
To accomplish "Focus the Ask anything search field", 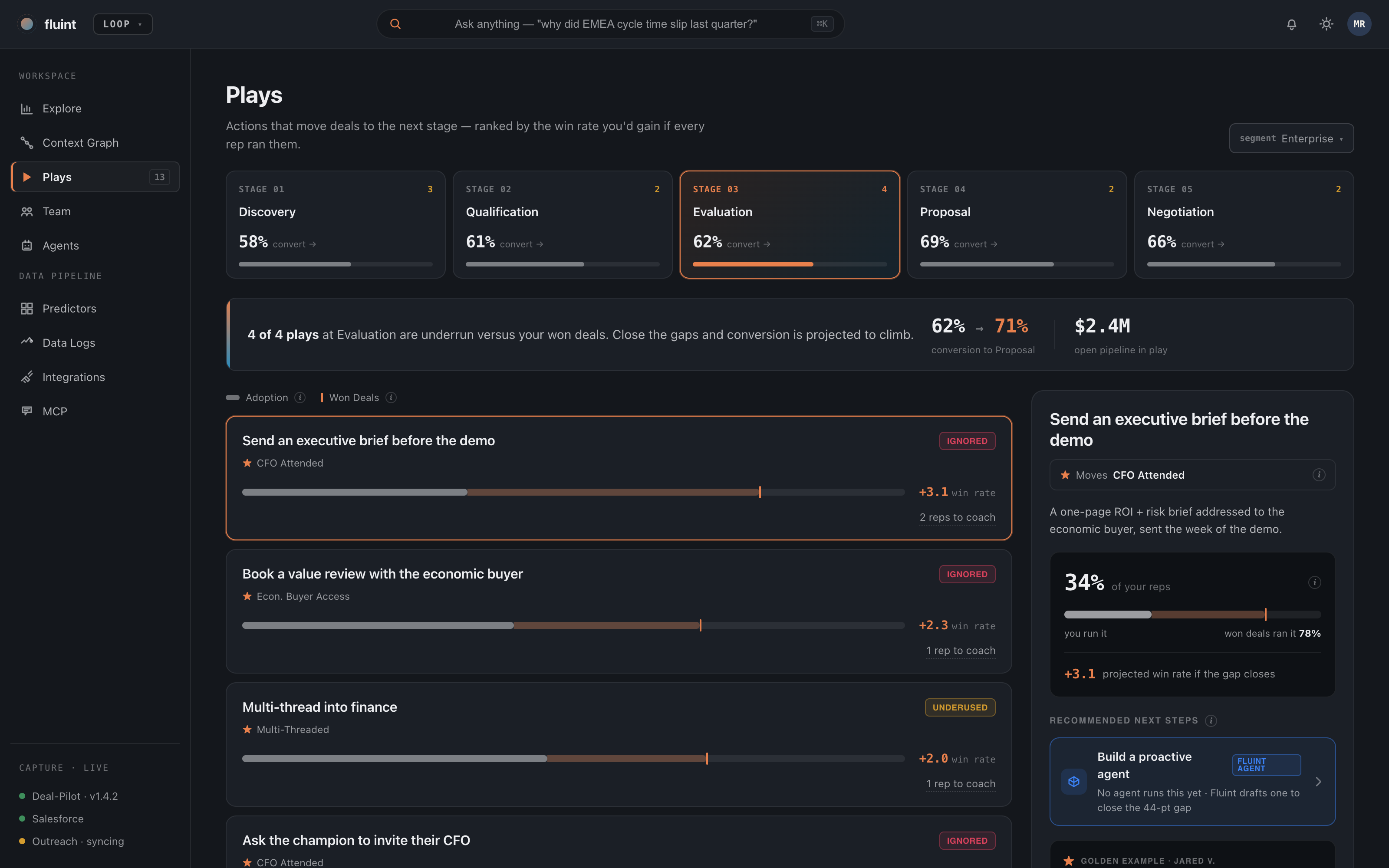I will (x=610, y=24).
